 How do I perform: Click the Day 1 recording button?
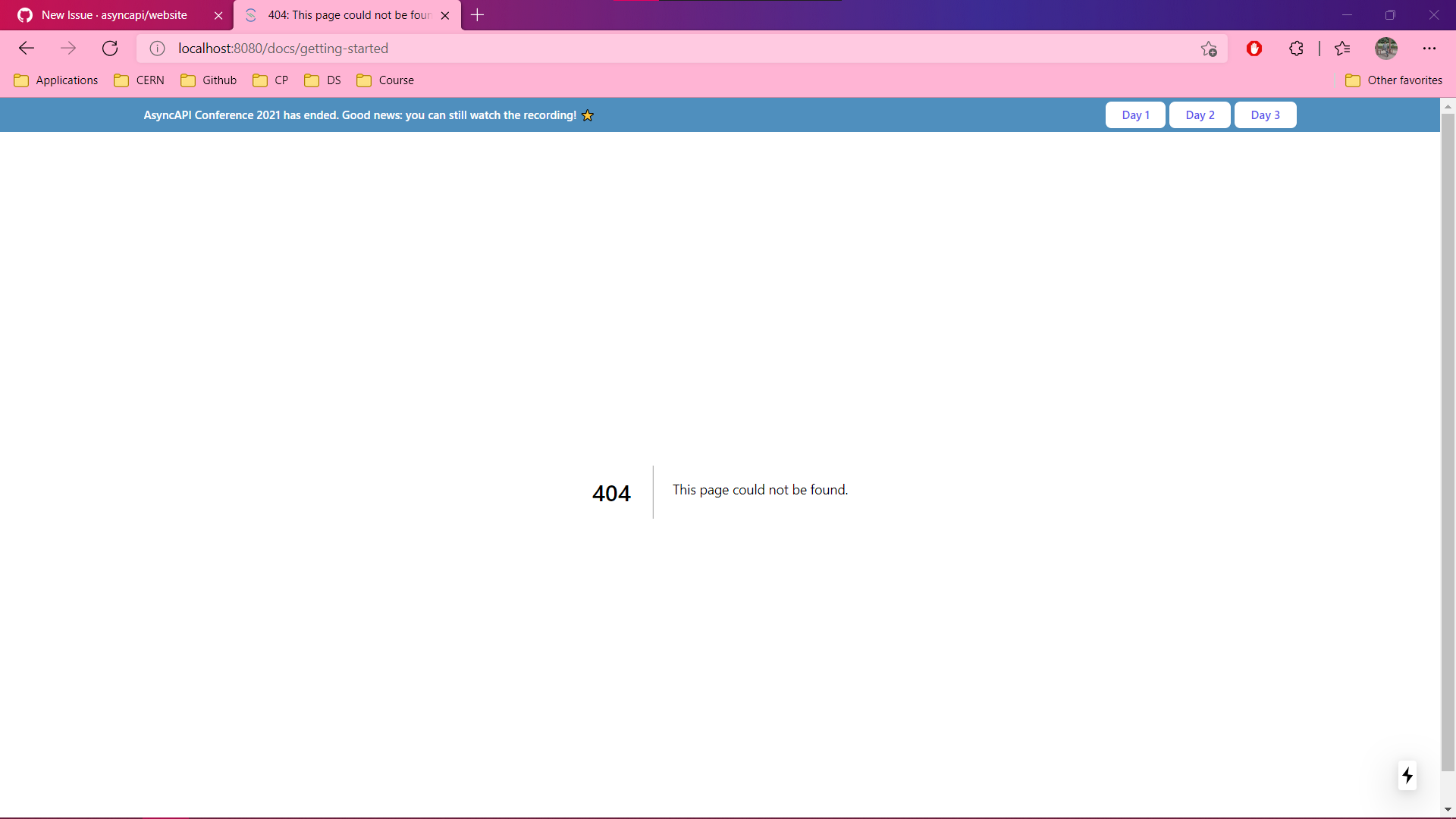[x=1135, y=115]
